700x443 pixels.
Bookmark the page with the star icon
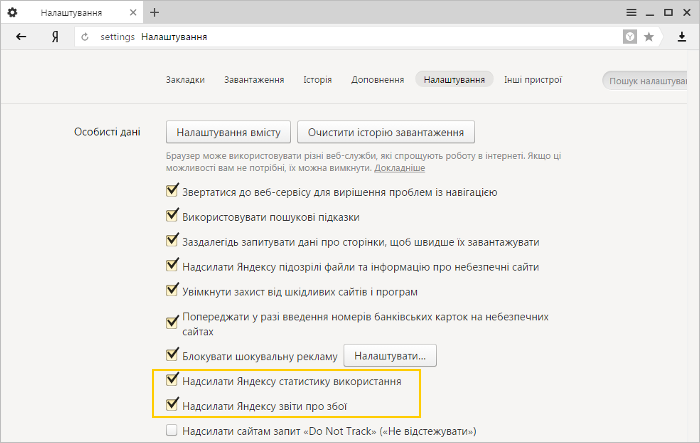(x=649, y=37)
